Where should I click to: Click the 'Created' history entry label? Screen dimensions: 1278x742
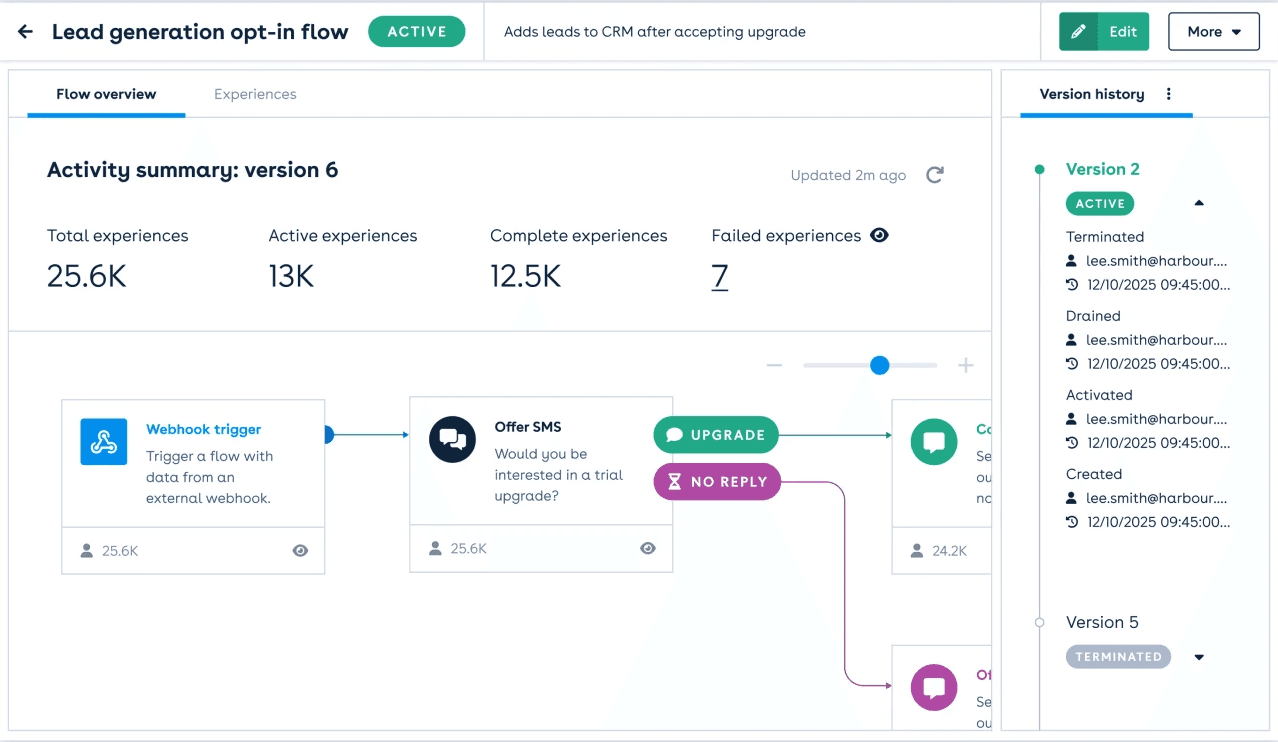1094,474
